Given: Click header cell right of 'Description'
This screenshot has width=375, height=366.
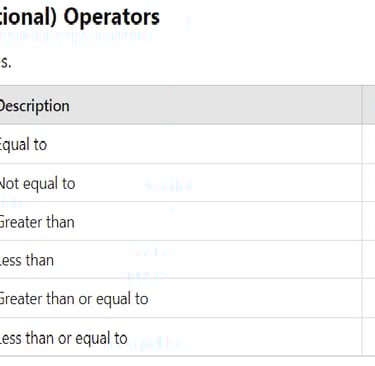Looking at the screenshot, I should (369, 105).
